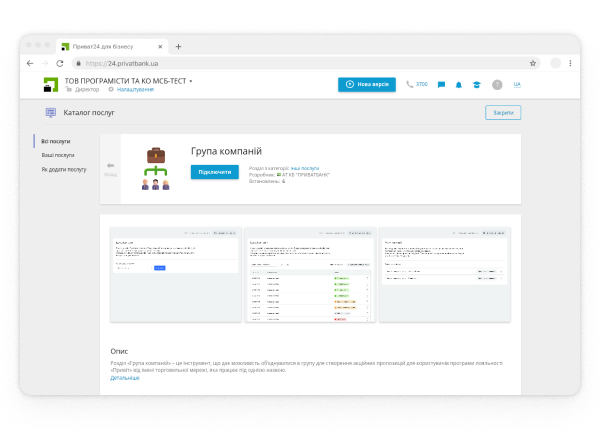Open 'Як додати послугу' sidebar item
The height and width of the screenshot is (430, 600).
coord(63,169)
